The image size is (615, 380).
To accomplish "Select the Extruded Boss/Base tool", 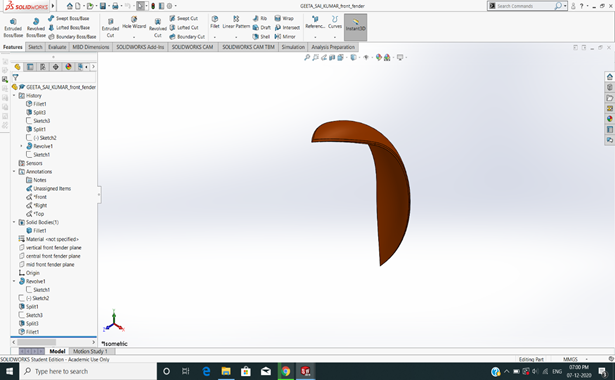I will pyautogui.click(x=13, y=27).
